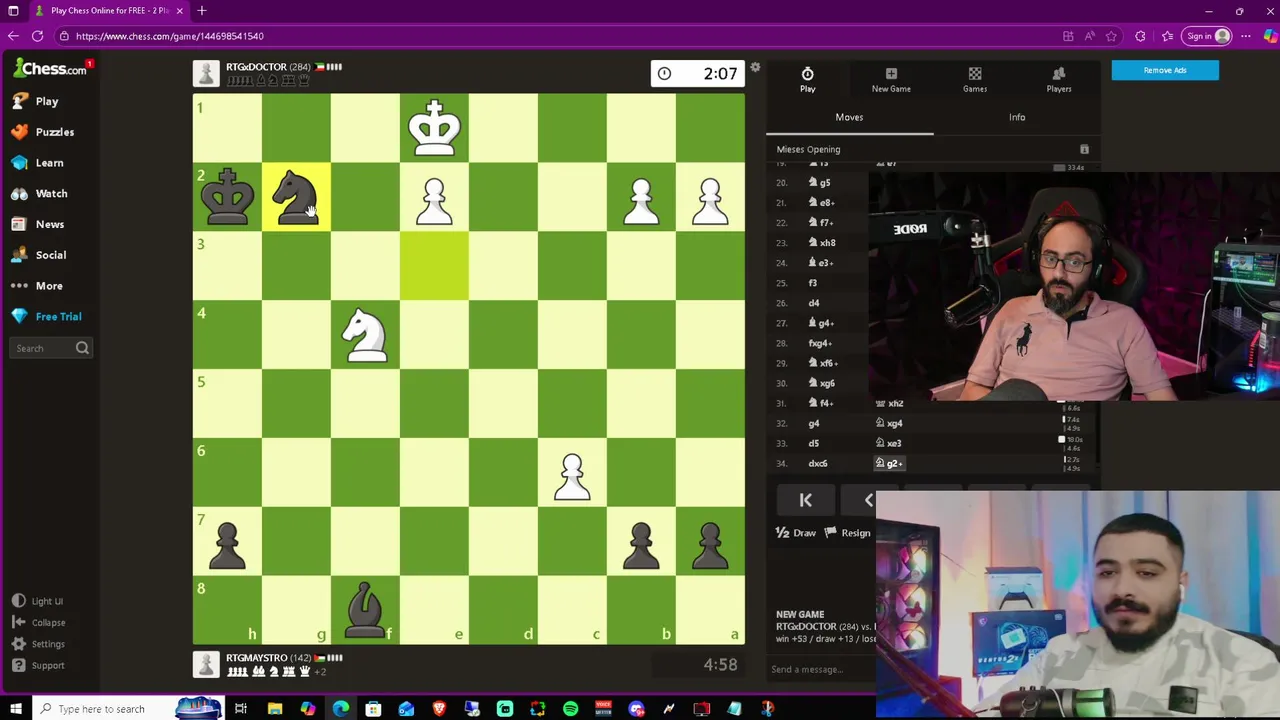Screen dimensions: 1280x720
Task: Open Task View on the taskbar
Action: [241, 709]
